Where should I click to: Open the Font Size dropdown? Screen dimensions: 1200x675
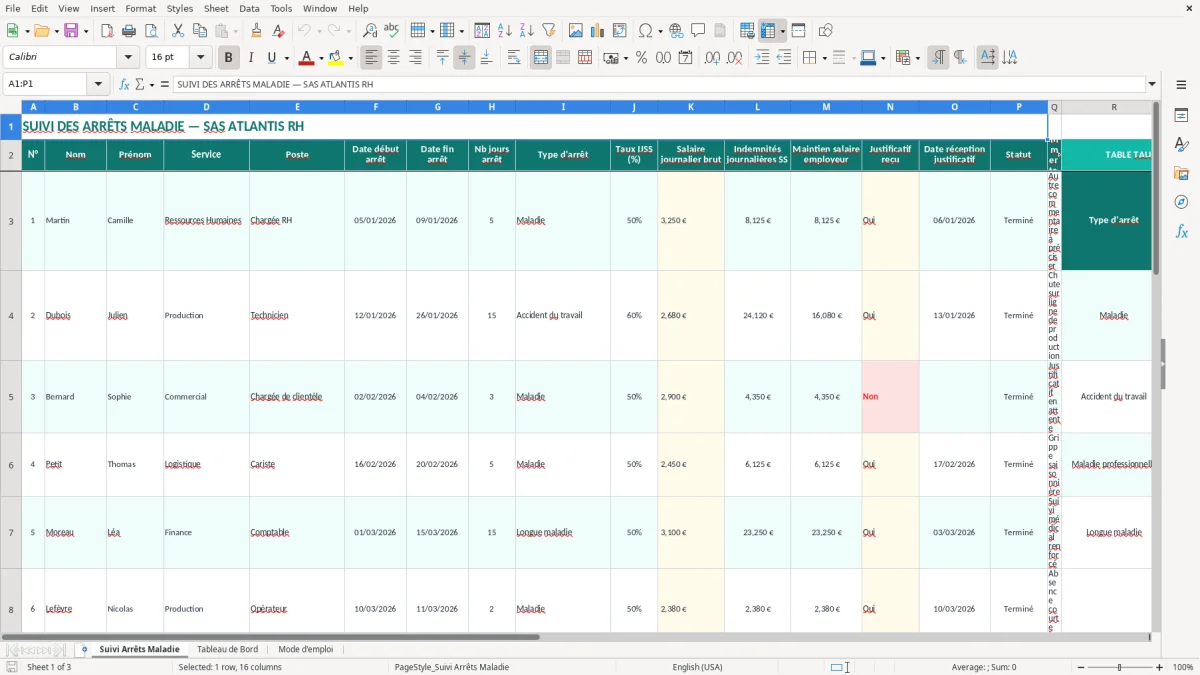[x=200, y=58]
